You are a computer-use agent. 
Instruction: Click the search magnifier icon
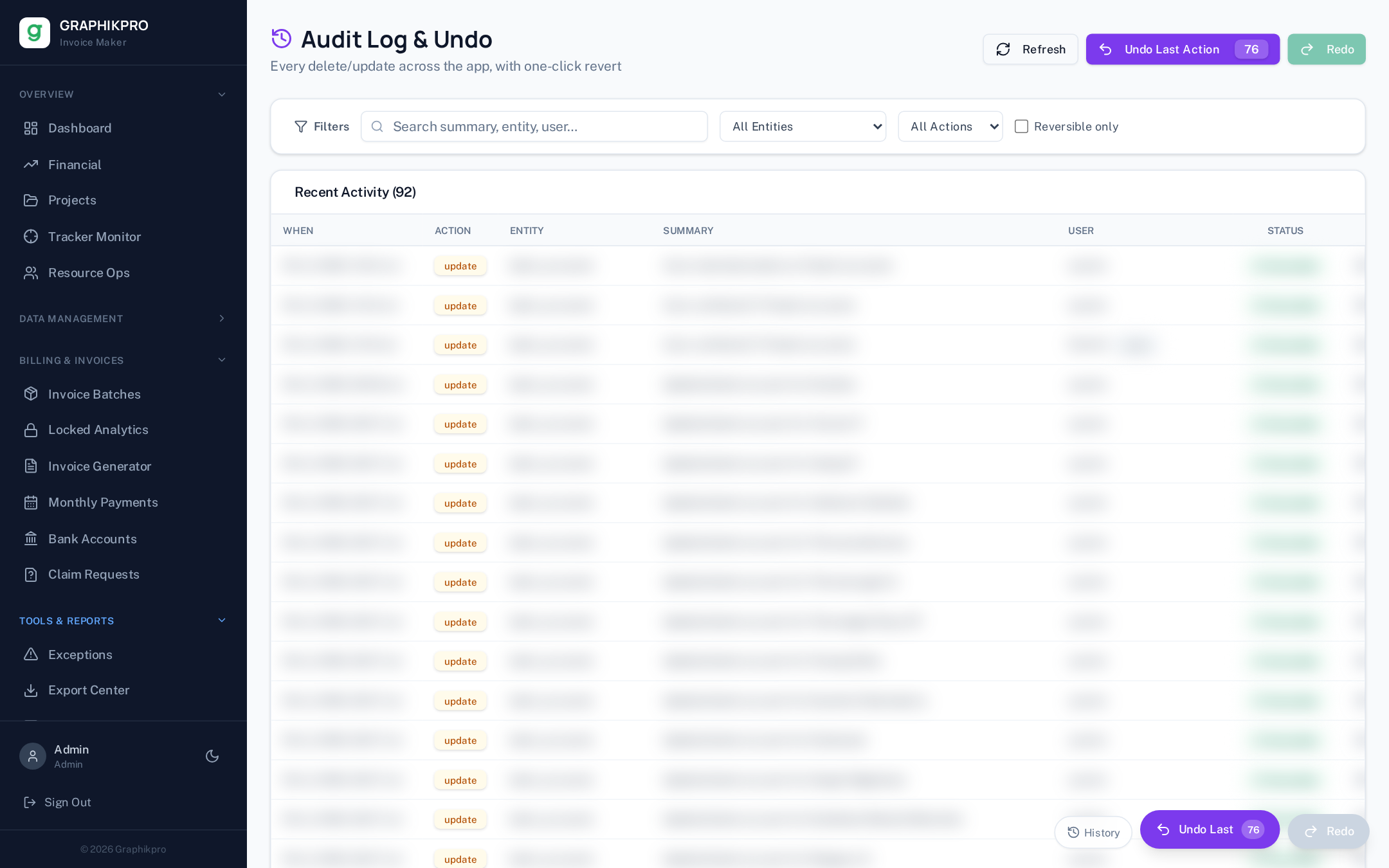[377, 127]
